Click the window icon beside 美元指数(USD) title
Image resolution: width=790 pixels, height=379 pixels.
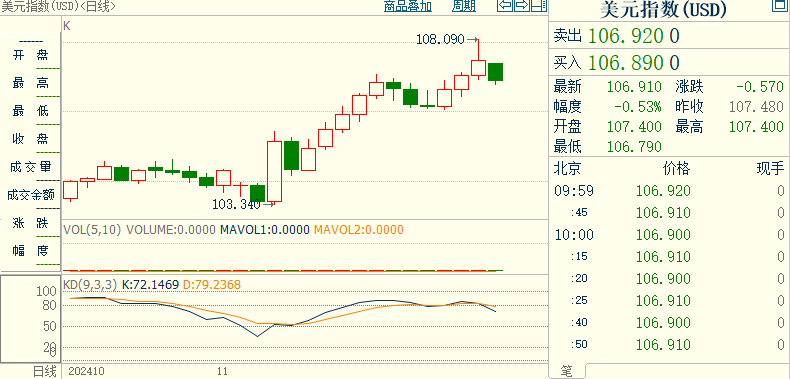(780, 5)
